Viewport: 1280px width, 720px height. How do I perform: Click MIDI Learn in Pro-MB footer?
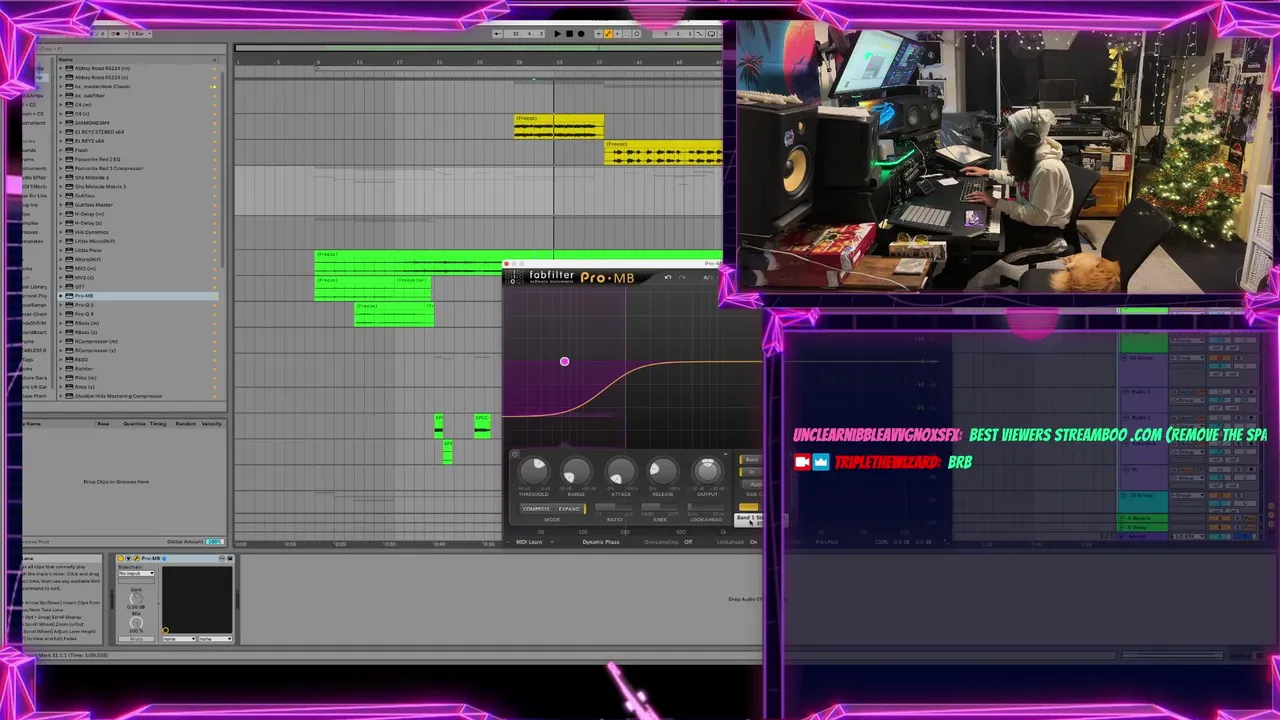[529, 542]
